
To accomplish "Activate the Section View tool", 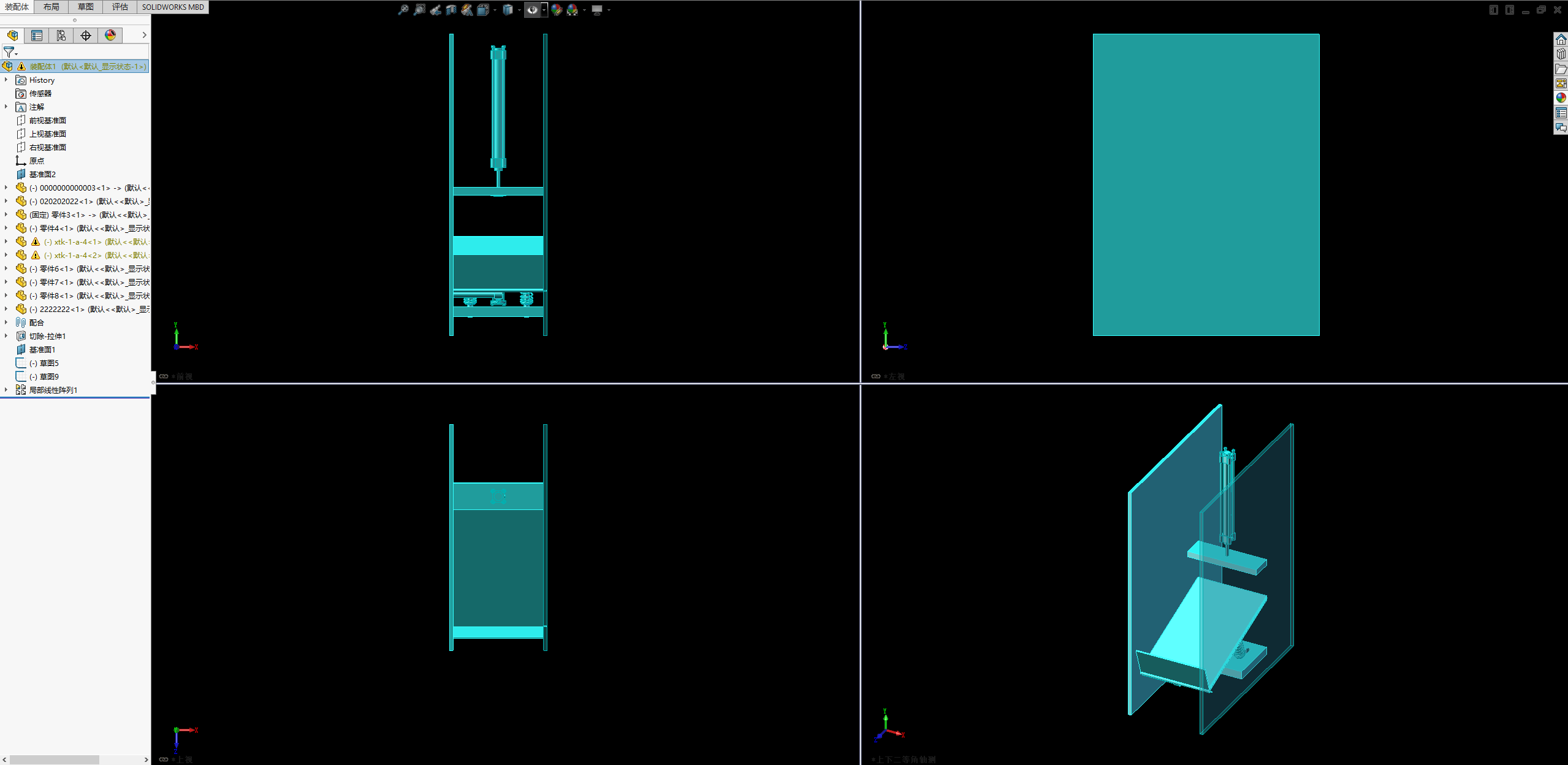I will click(x=451, y=10).
